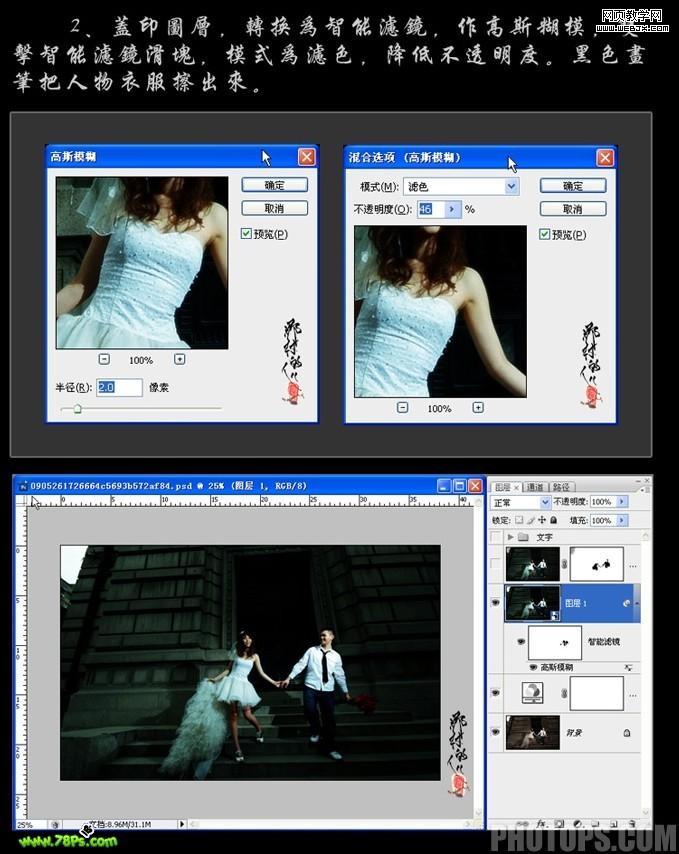Click 确定 in the 高斯模糊 dialog
The image size is (679, 854).
(274, 185)
